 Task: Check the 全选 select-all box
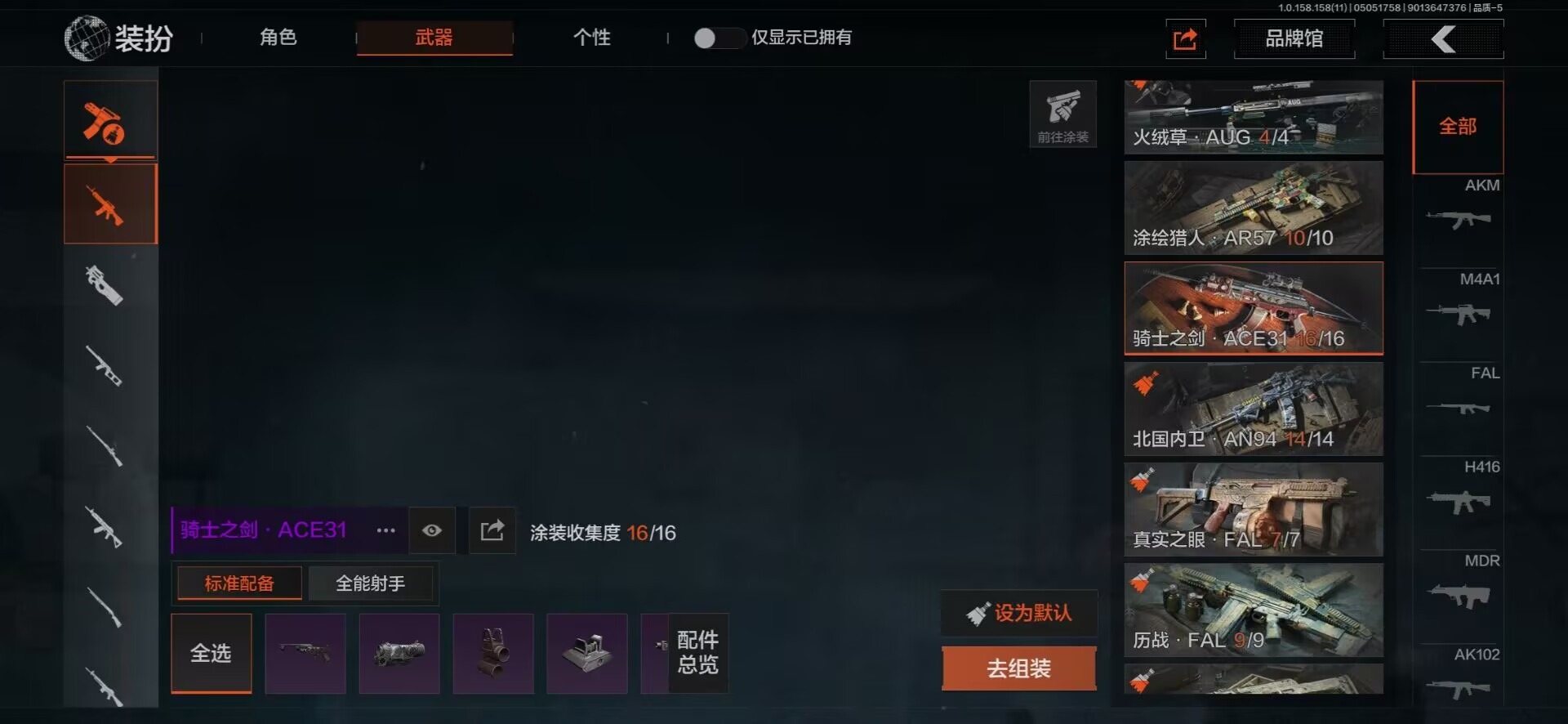[212, 653]
